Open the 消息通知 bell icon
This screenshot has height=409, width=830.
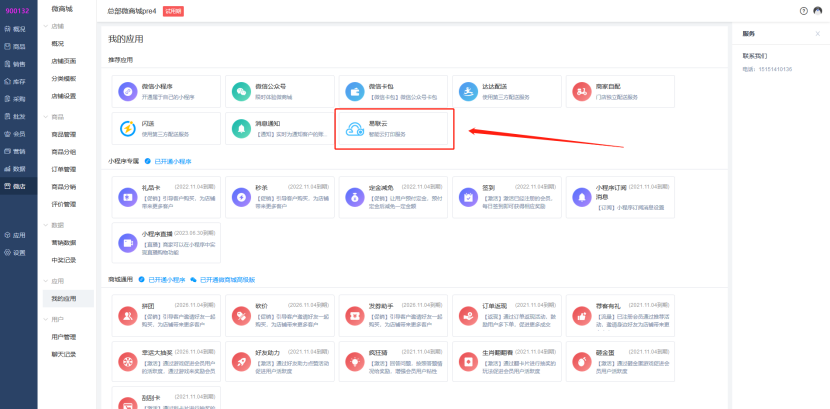(241, 129)
